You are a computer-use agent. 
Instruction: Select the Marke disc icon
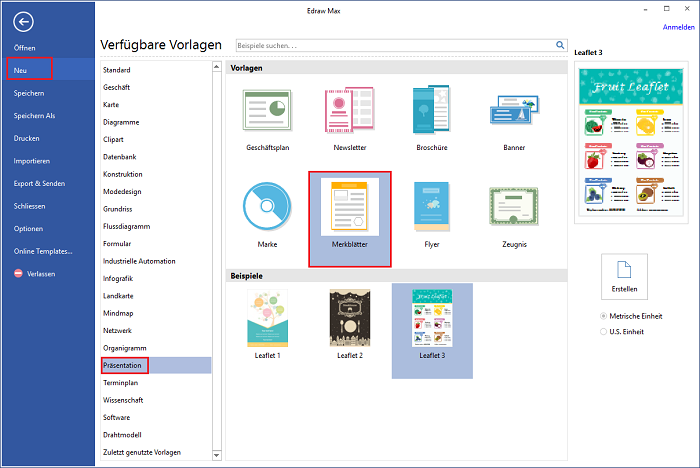(267, 206)
